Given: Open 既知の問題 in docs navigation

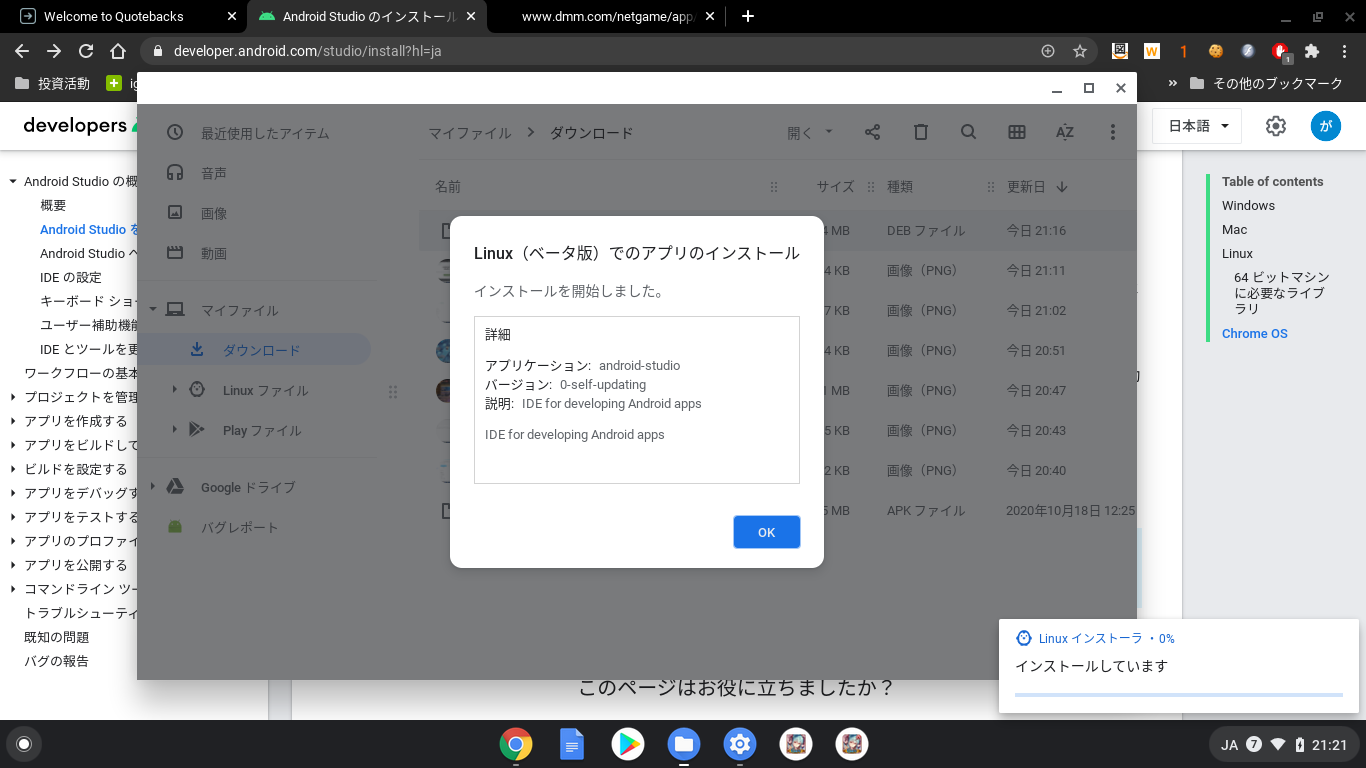Looking at the screenshot, I should [57, 637].
